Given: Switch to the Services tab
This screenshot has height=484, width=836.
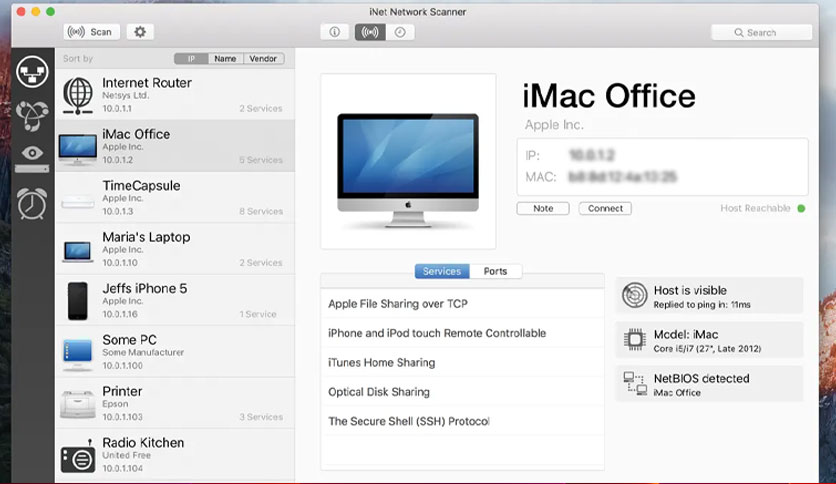Looking at the screenshot, I should pyautogui.click(x=442, y=271).
